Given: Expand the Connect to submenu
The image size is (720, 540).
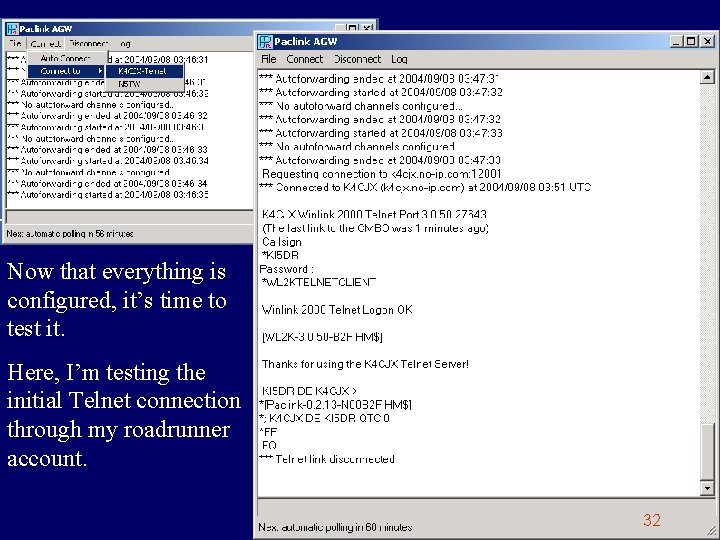Looking at the screenshot, I should (x=67, y=71).
